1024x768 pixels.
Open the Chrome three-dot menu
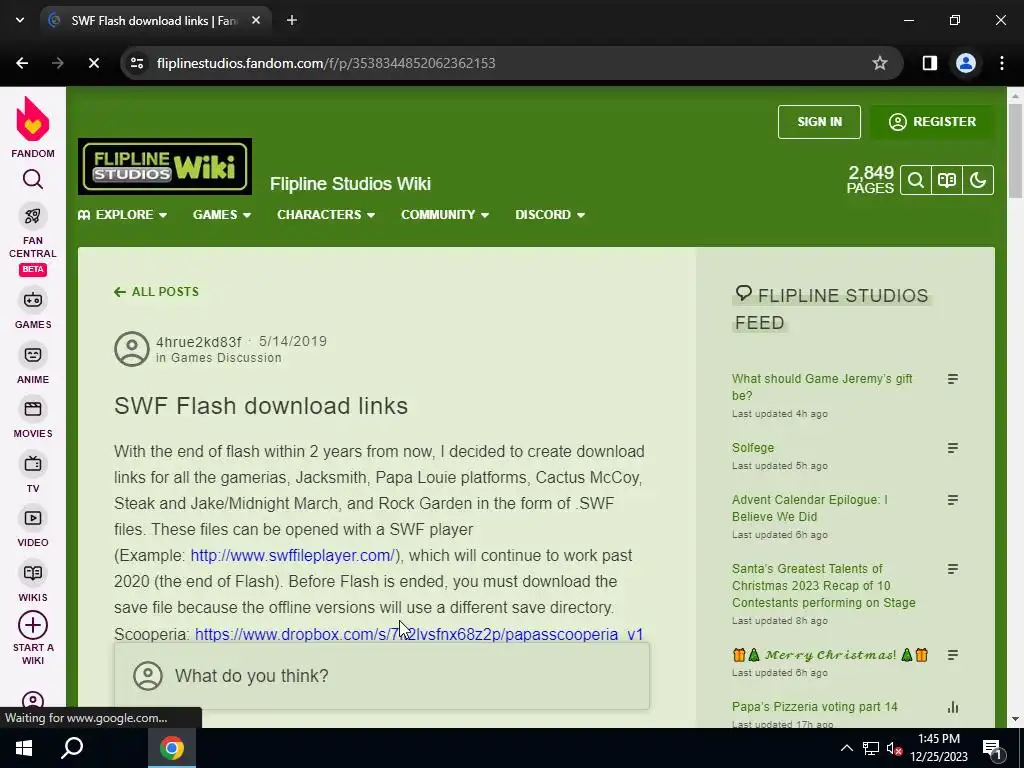1002,63
